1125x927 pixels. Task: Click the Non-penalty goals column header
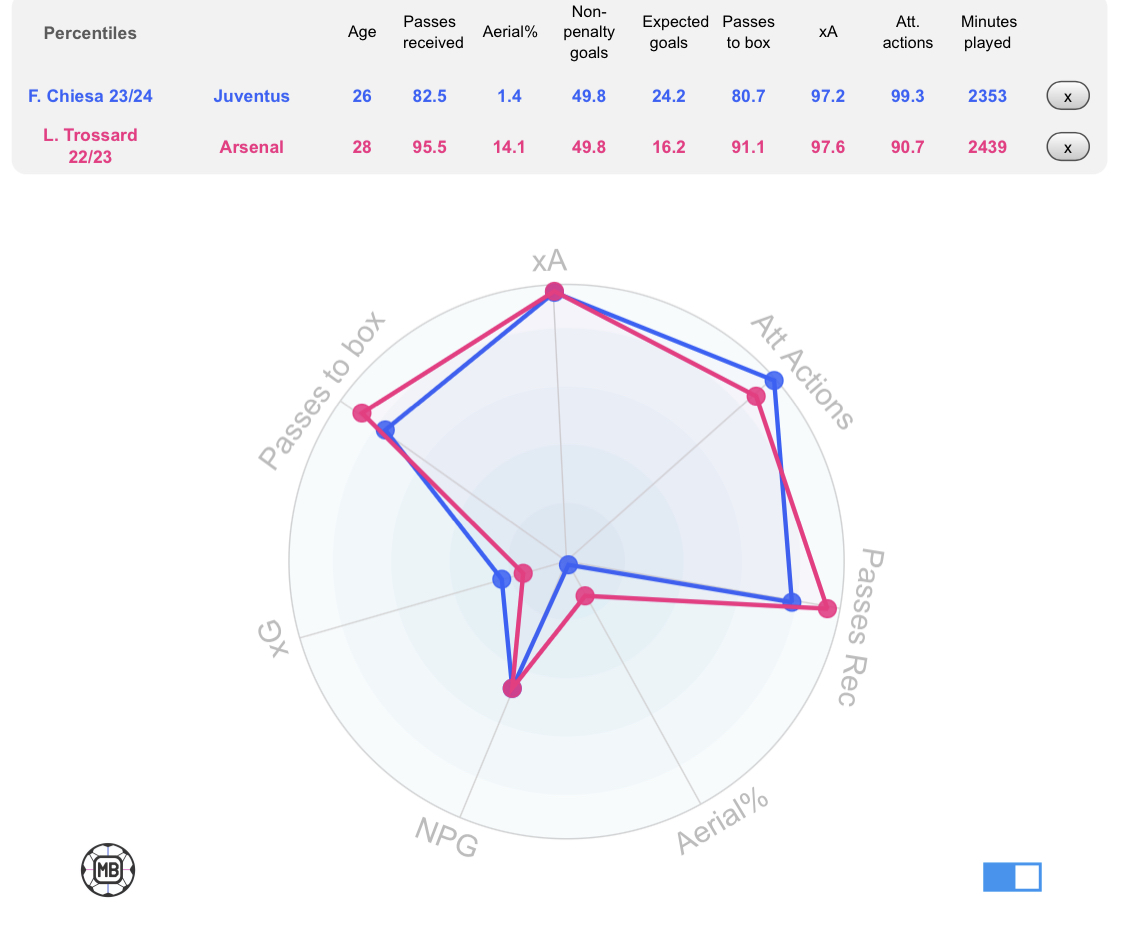[589, 32]
